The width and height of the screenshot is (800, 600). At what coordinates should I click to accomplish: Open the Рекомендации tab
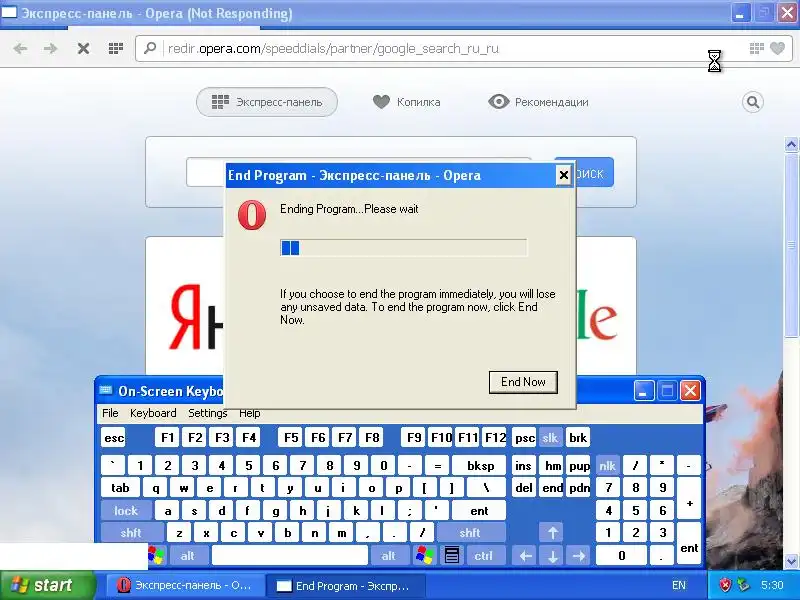pyautogui.click(x=538, y=102)
